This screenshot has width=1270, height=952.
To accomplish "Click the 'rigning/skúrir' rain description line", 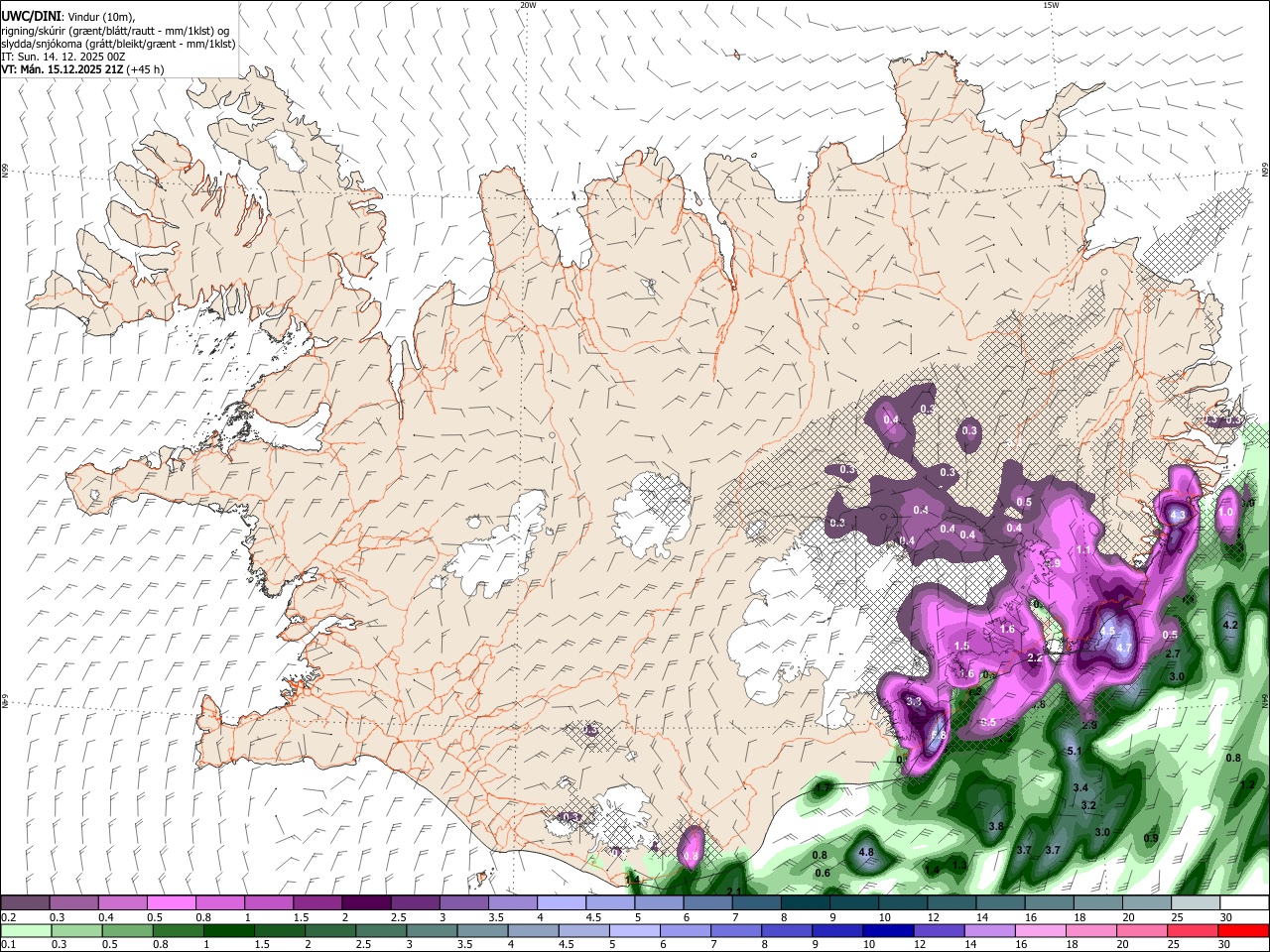I will 114,31.
